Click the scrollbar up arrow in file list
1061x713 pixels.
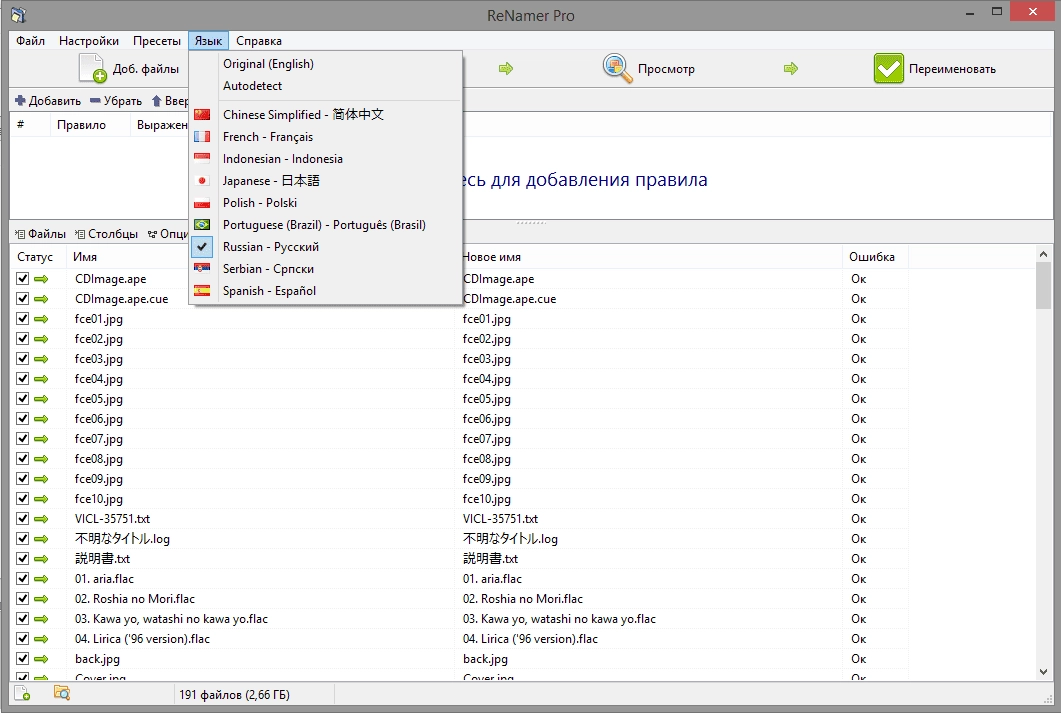(x=1043, y=254)
